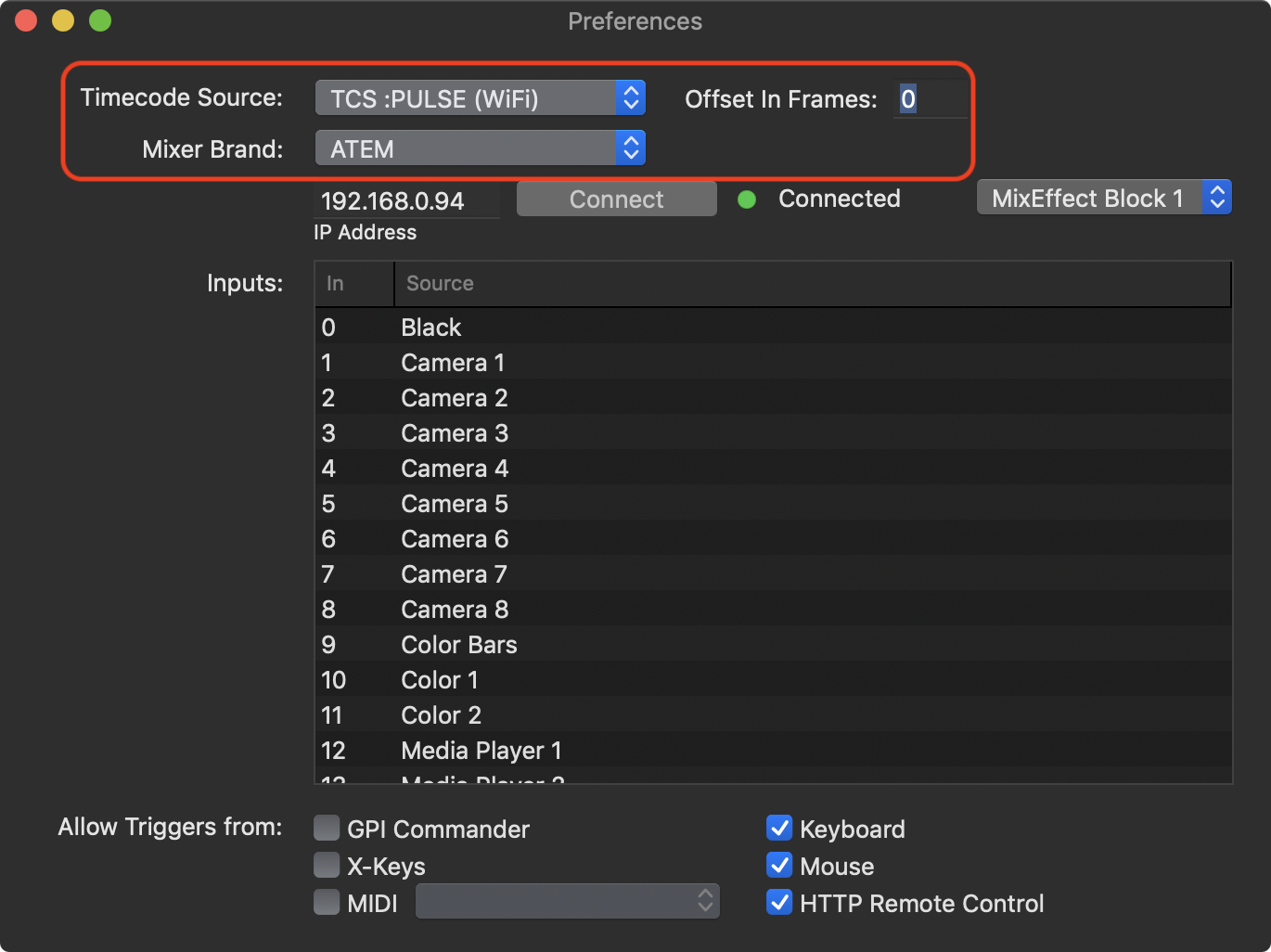This screenshot has height=952, width=1271.
Task: Select the Media Player 1 row
Action: 773,751
